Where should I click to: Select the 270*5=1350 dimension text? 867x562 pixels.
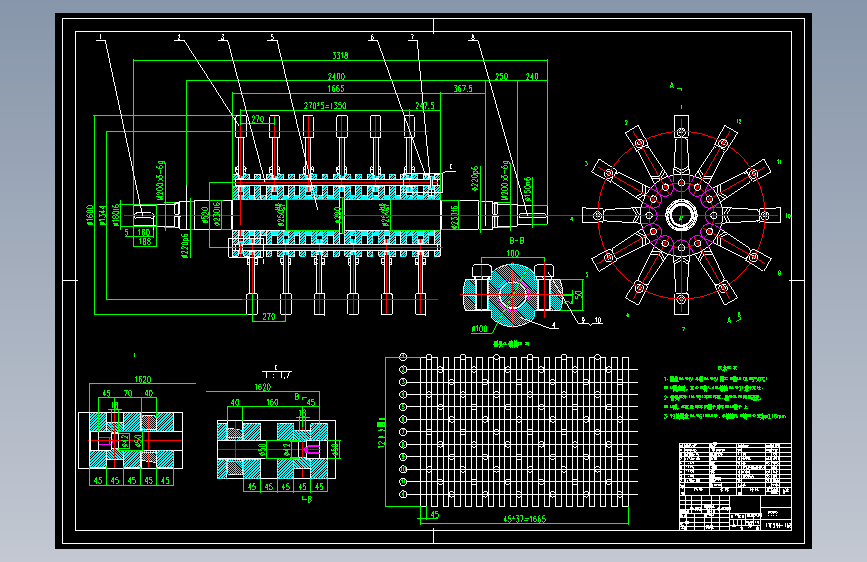pos(325,106)
